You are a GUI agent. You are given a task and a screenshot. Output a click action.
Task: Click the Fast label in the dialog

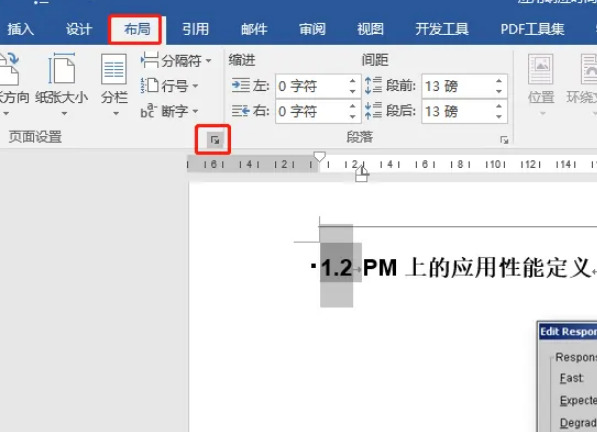(x=571, y=378)
